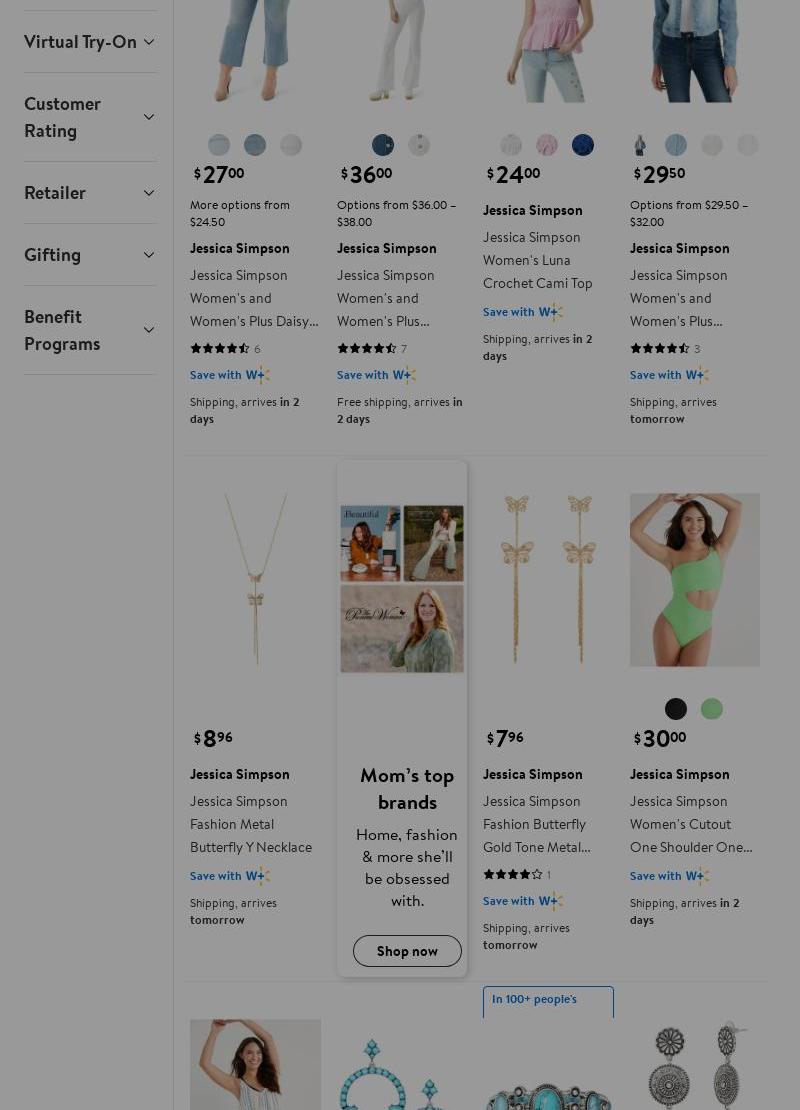Image resolution: width=800 pixels, height=1110 pixels.
Task: Open the Butterfly Y Necklace product image
Action: point(255,580)
